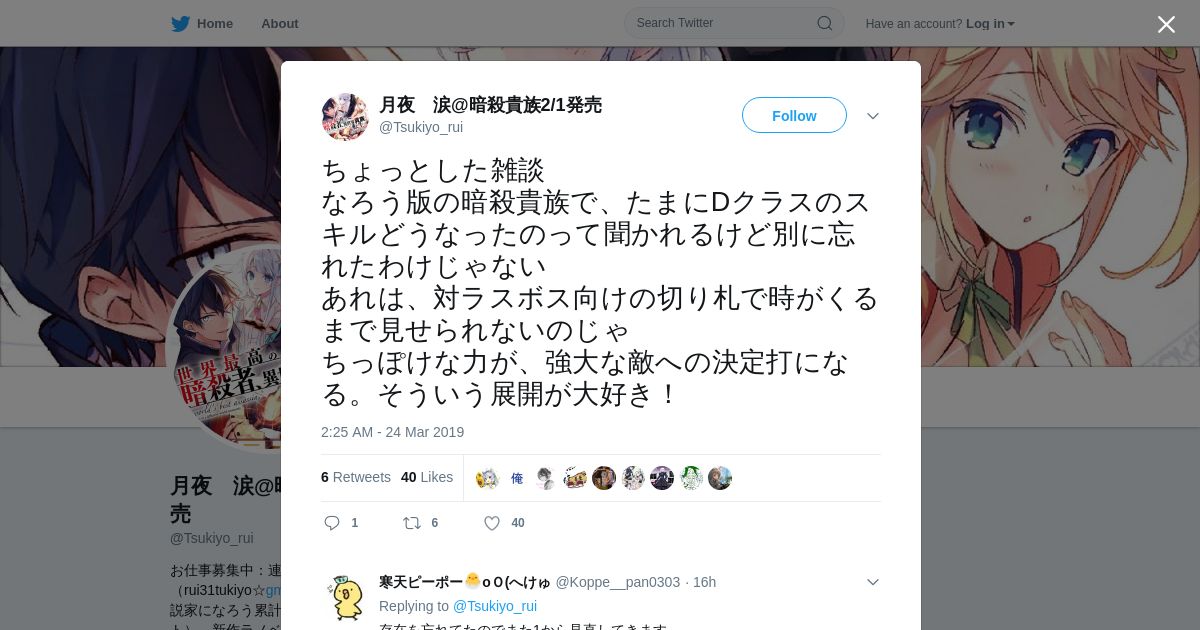The width and height of the screenshot is (1200, 630).
Task: Click the reply speech bubble icon
Action: pyautogui.click(x=333, y=523)
